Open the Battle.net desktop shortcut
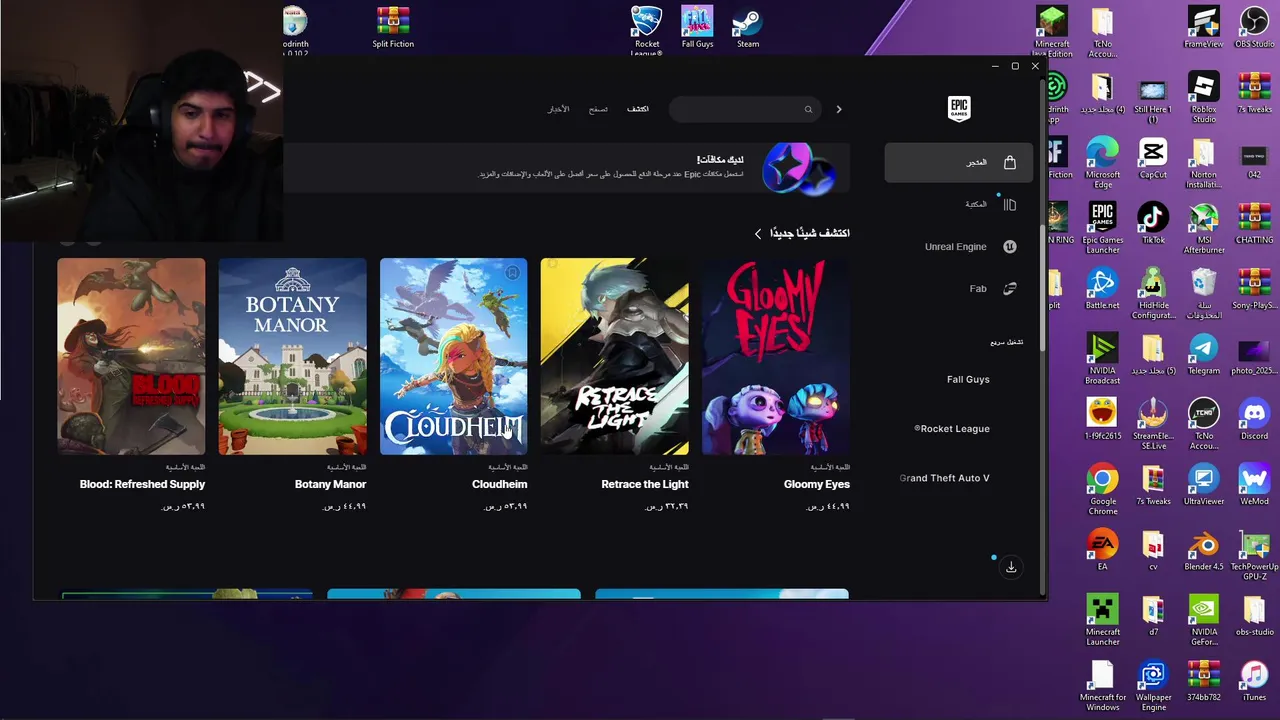 coord(1103,288)
